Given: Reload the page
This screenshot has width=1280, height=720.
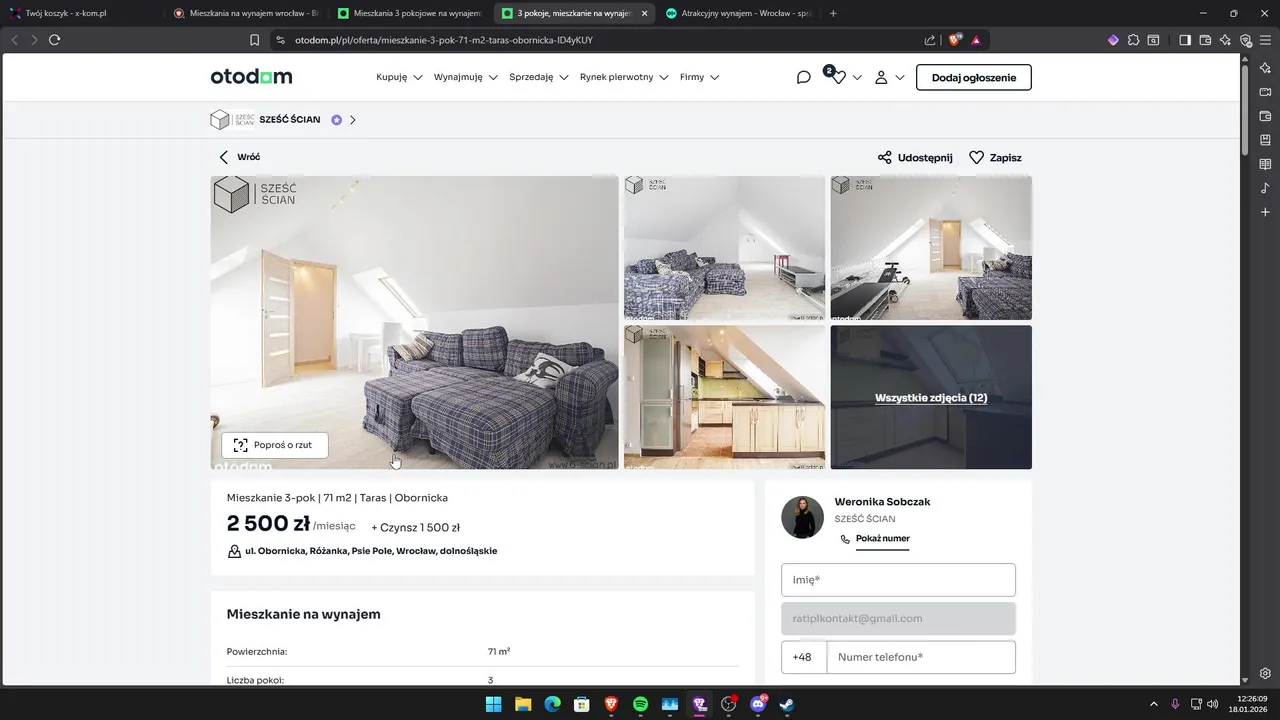Looking at the screenshot, I should click(x=54, y=40).
